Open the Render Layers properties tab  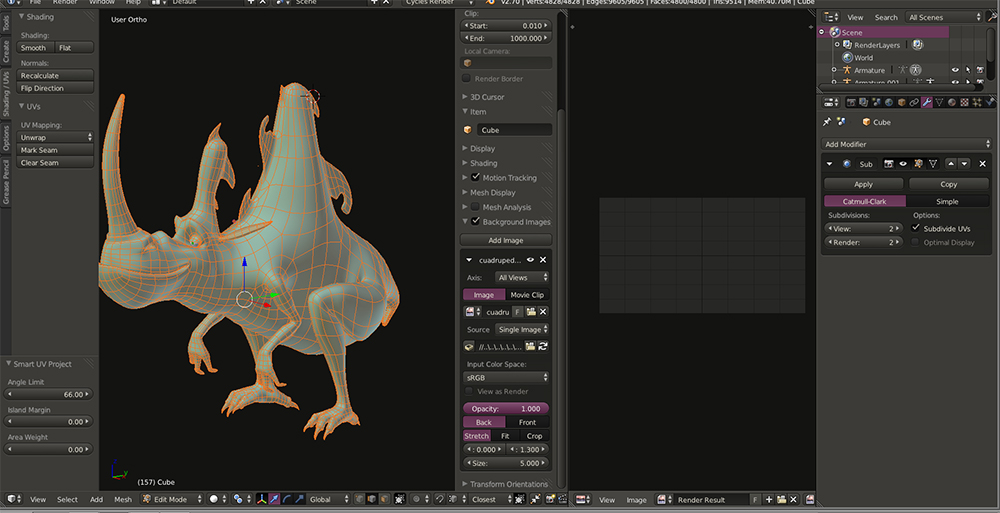tap(864, 102)
